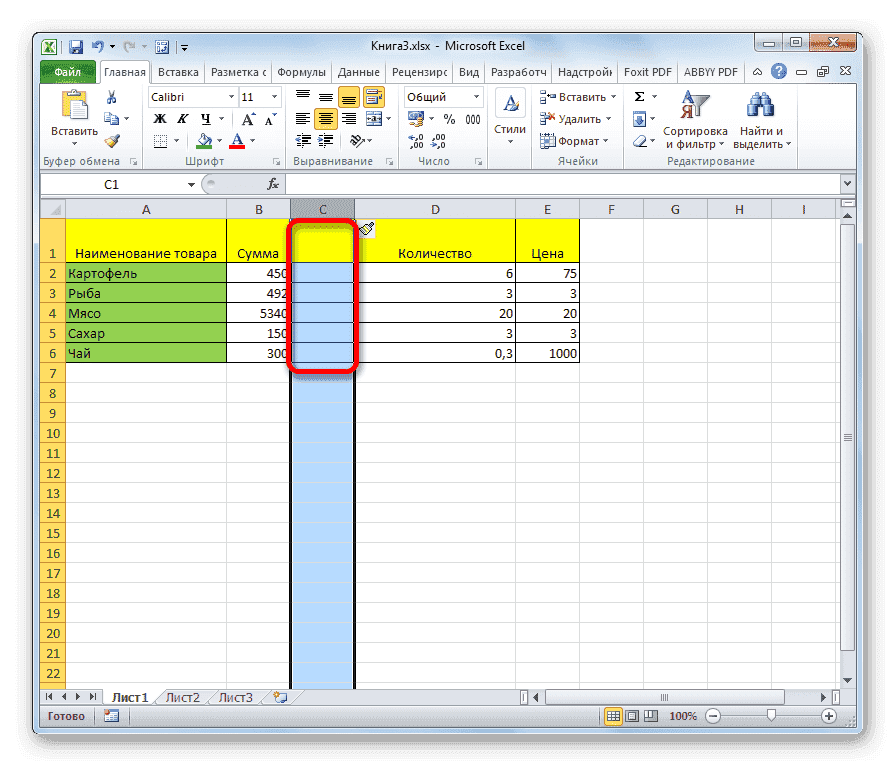Select the Wrap Text icon
The height and width of the screenshot is (767, 896).
(x=376, y=96)
